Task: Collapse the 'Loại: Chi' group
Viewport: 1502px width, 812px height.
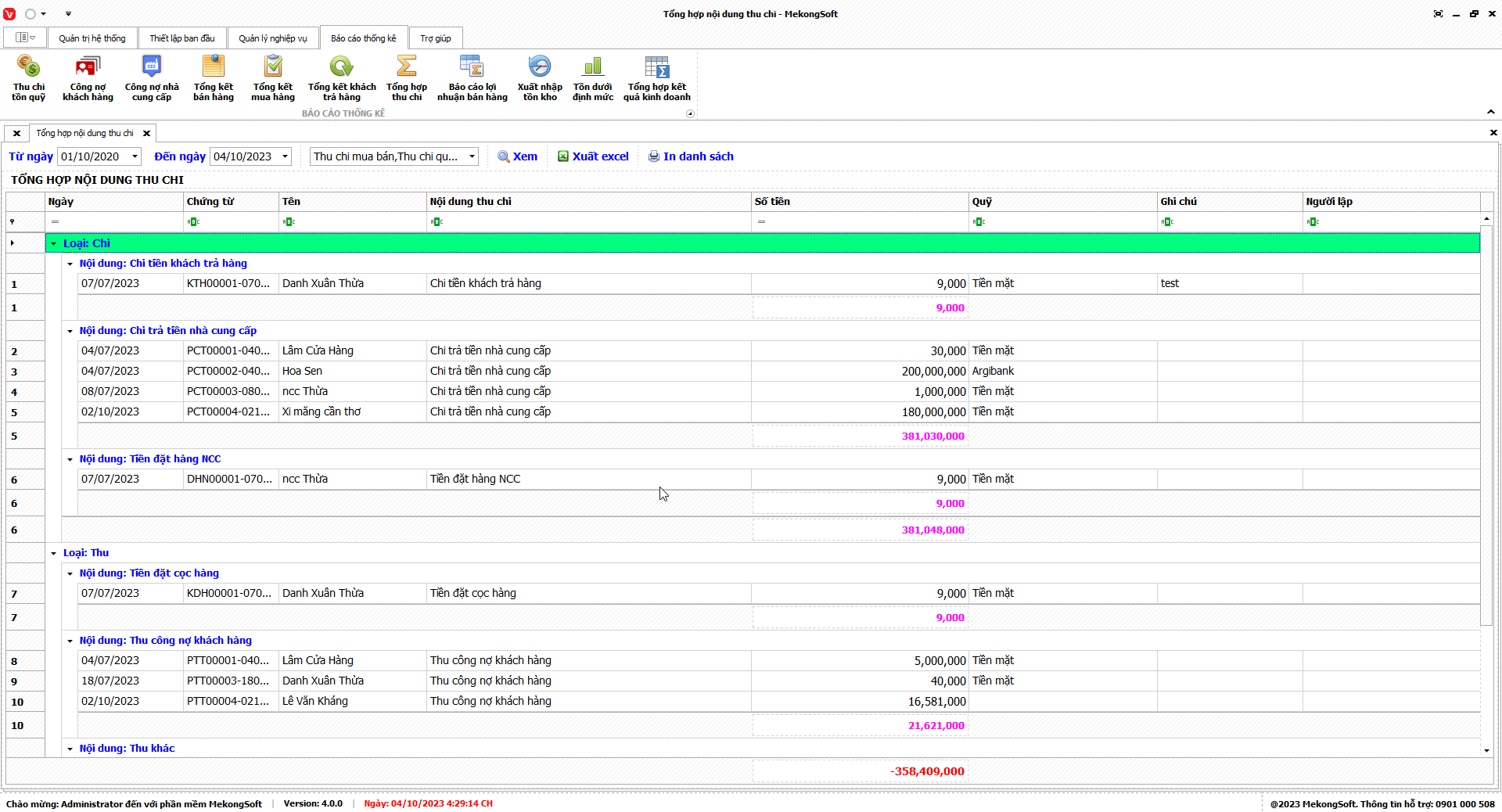Action: pos(54,244)
